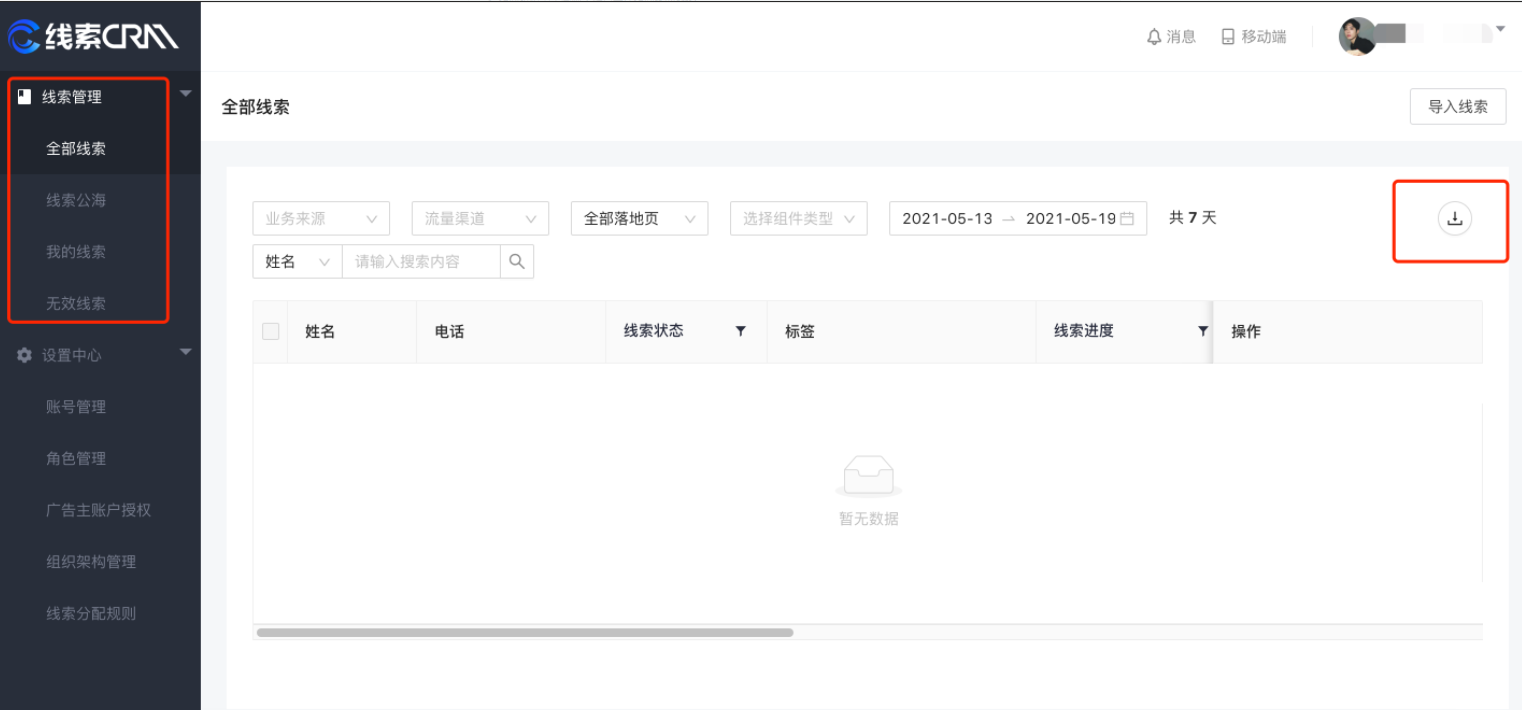
Task: Open the 流量渠道 dropdown
Action: tap(480, 218)
